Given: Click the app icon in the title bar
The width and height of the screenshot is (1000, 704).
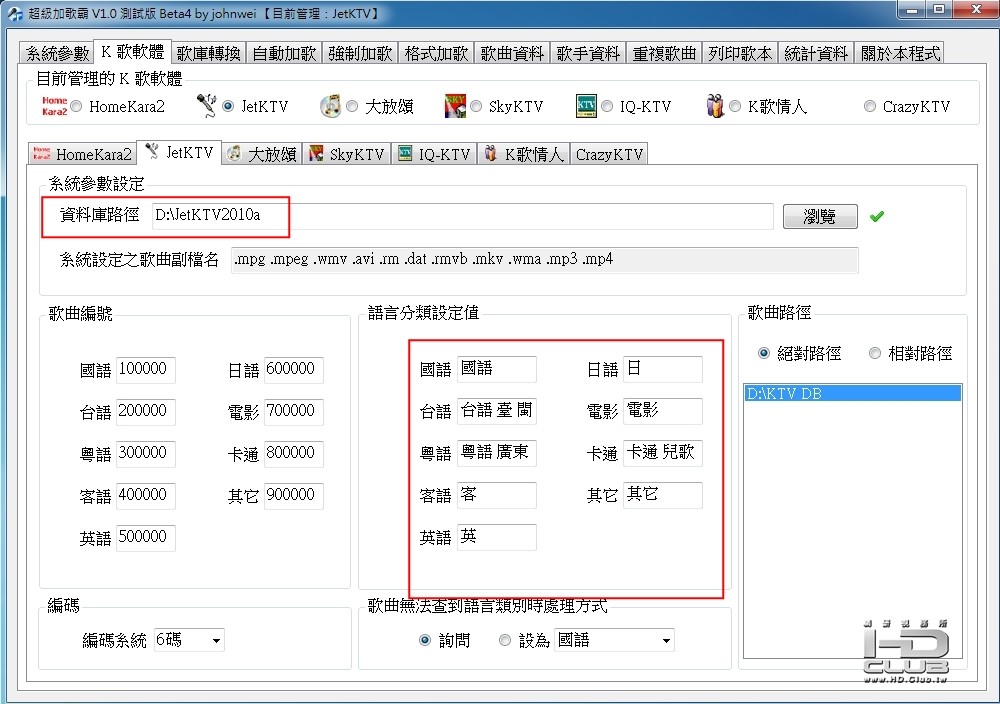Looking at the screenshot, I should (15, 13).
